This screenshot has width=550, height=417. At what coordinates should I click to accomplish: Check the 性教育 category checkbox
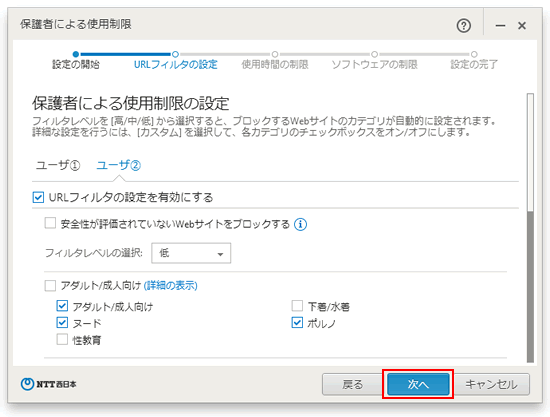[62, 339]
